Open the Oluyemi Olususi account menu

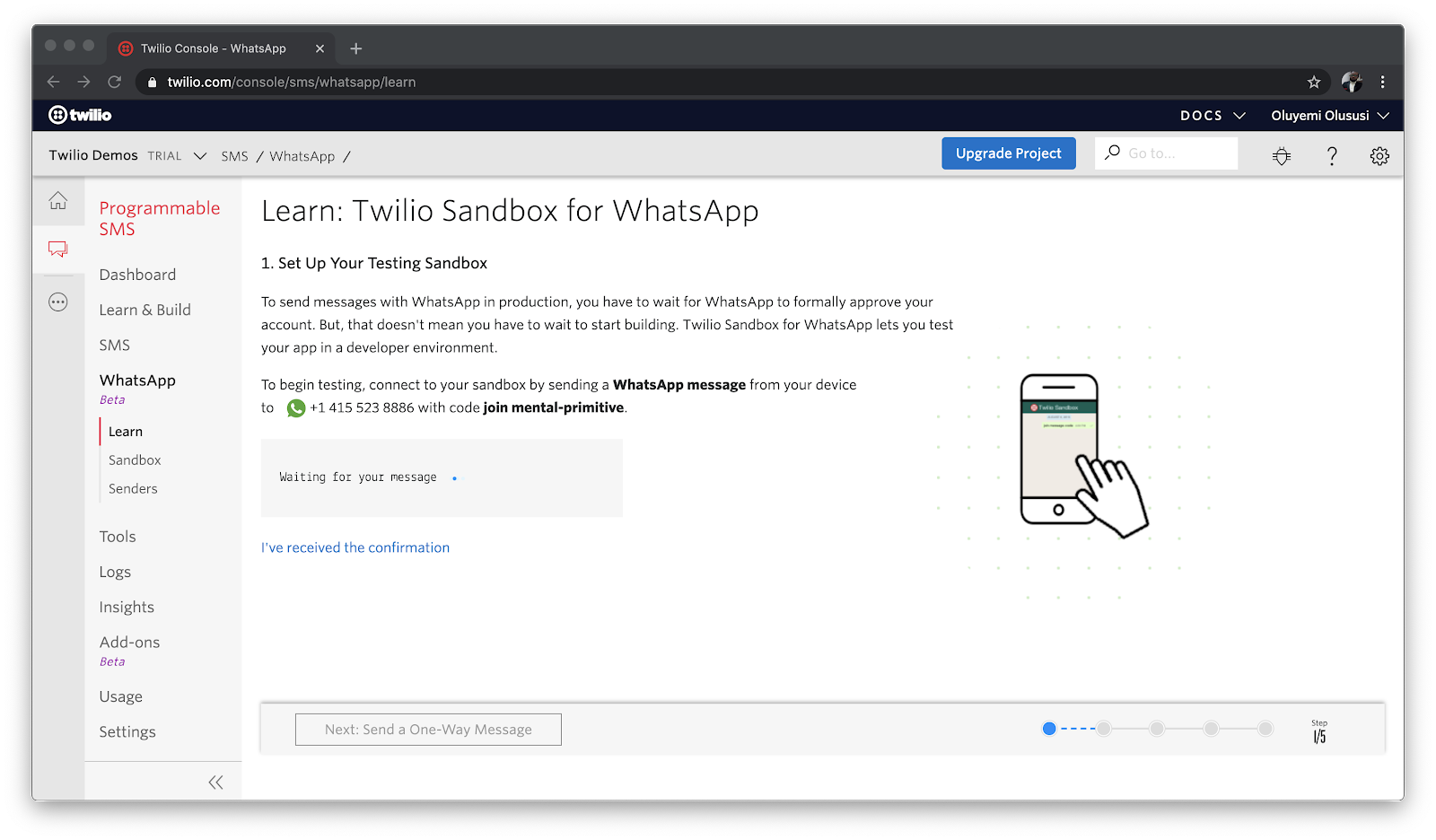[x=1330, y=116]
